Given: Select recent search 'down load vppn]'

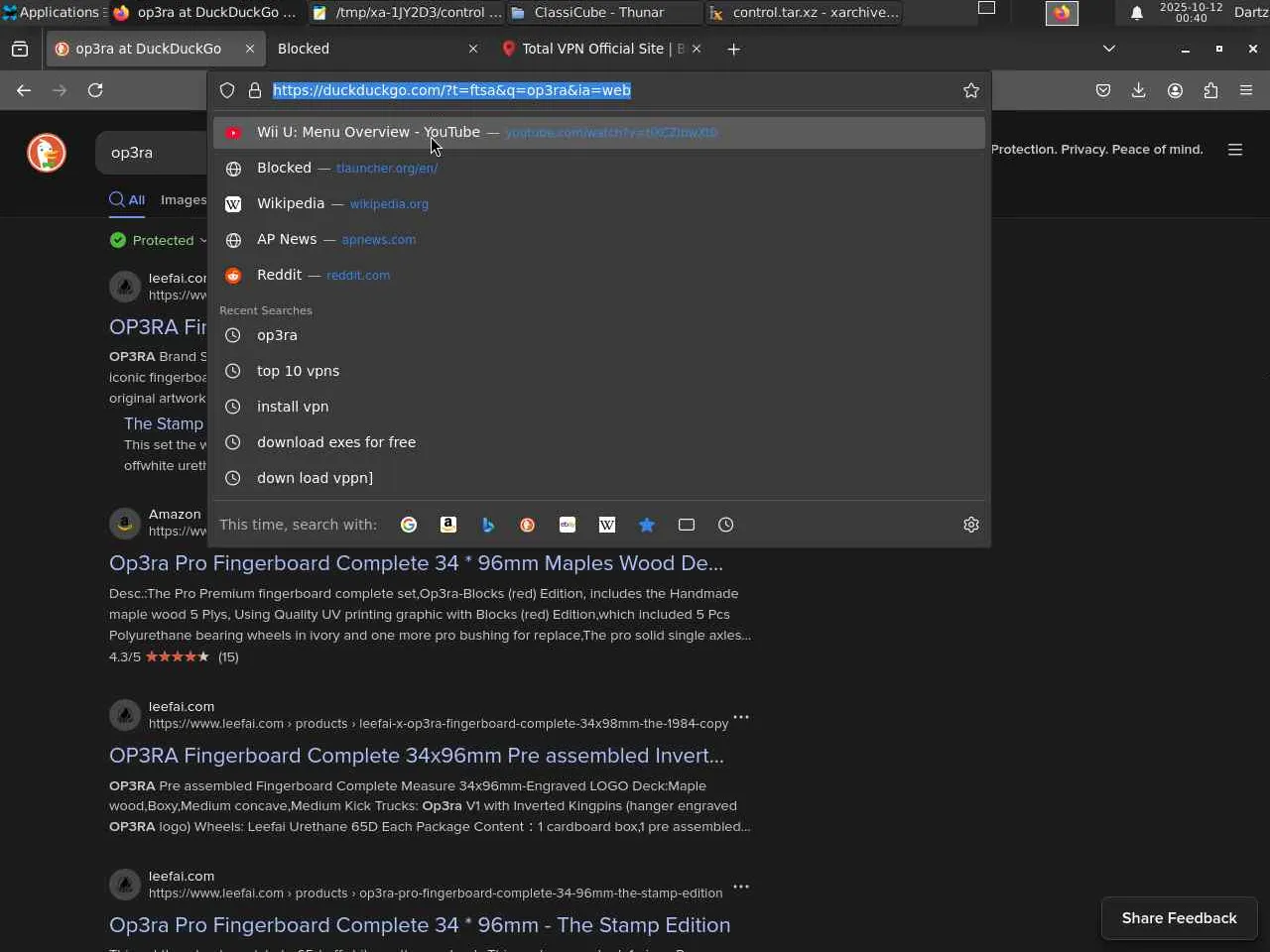Looking at the screenshot, I should 599,478.
